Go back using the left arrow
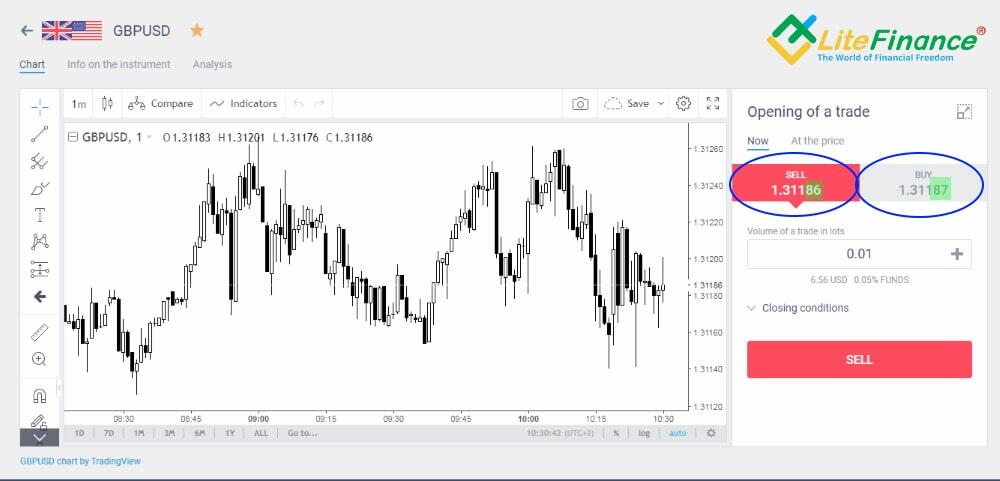1000x481 pixels. point(26,31)
